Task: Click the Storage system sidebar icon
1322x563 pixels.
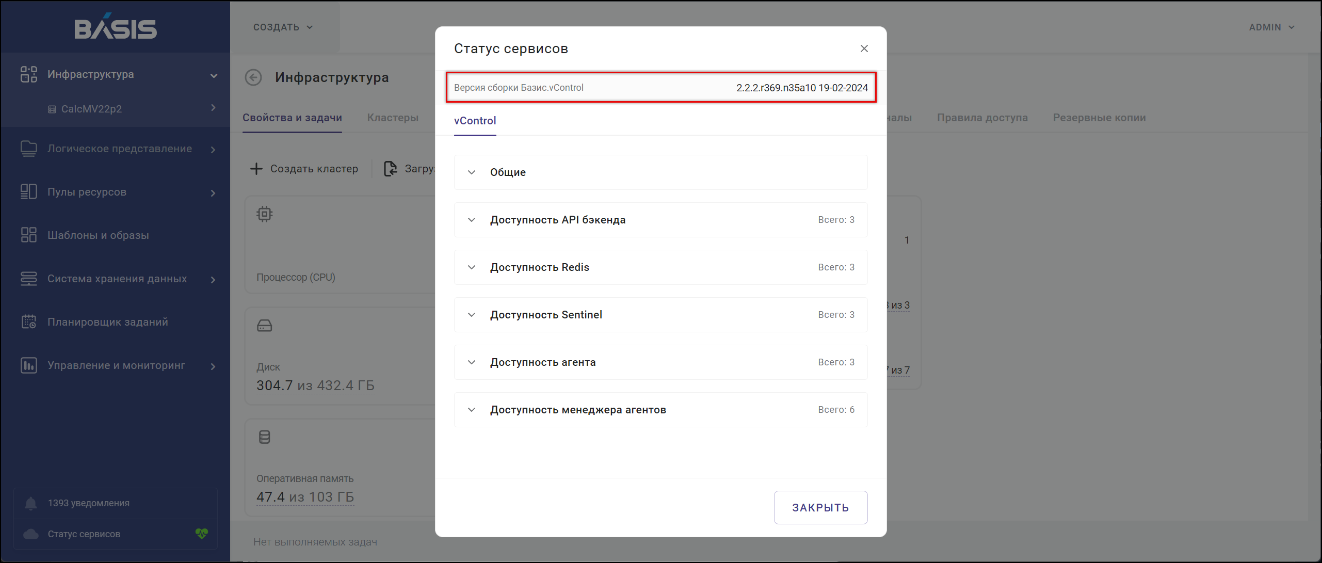Action: pyautogui.click(x=29, y=279)
